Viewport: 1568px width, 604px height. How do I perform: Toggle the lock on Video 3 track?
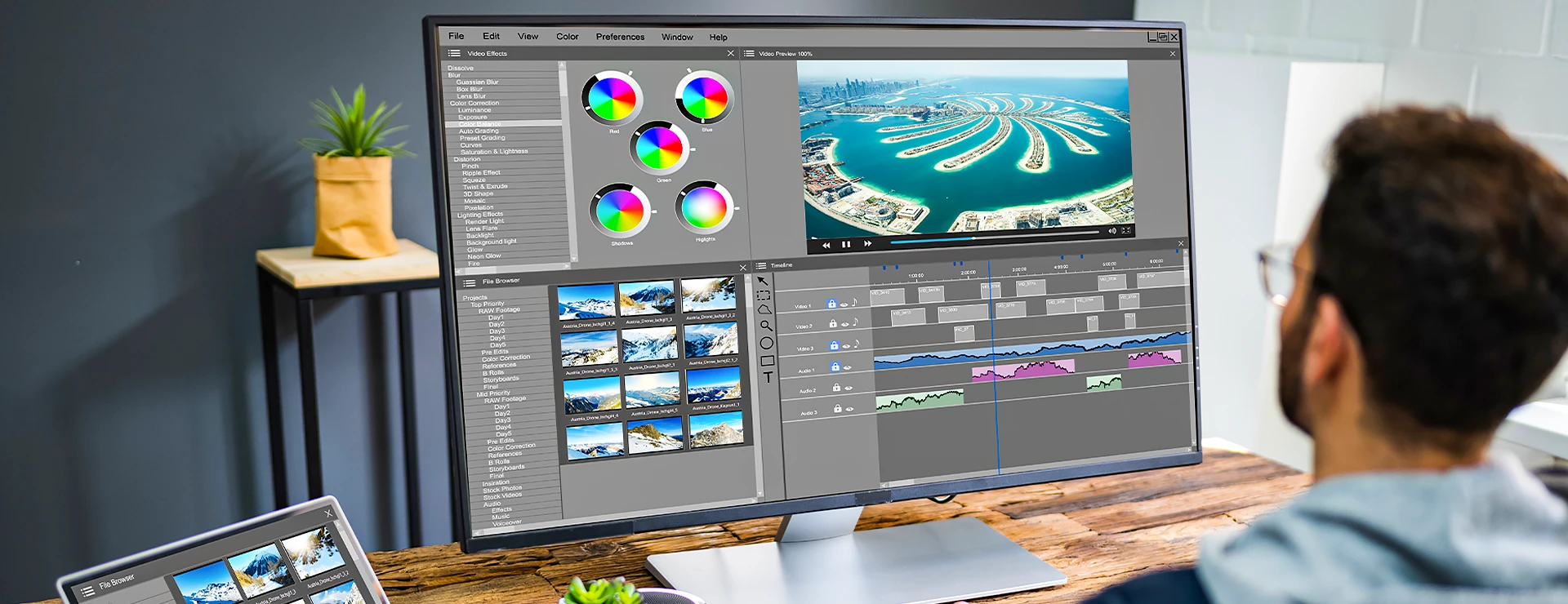coord(834,345)
